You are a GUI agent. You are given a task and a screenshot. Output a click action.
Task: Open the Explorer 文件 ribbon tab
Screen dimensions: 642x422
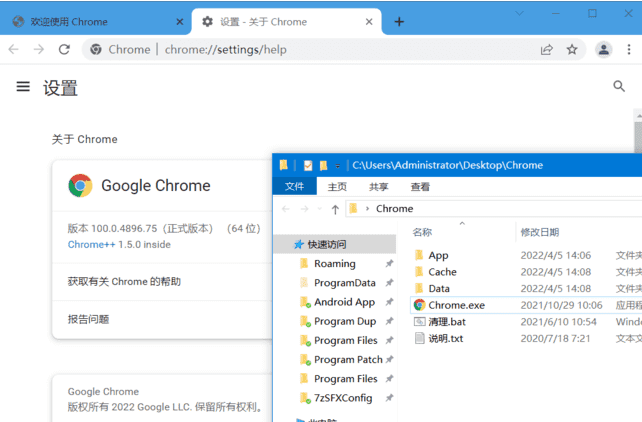point(294,187)
